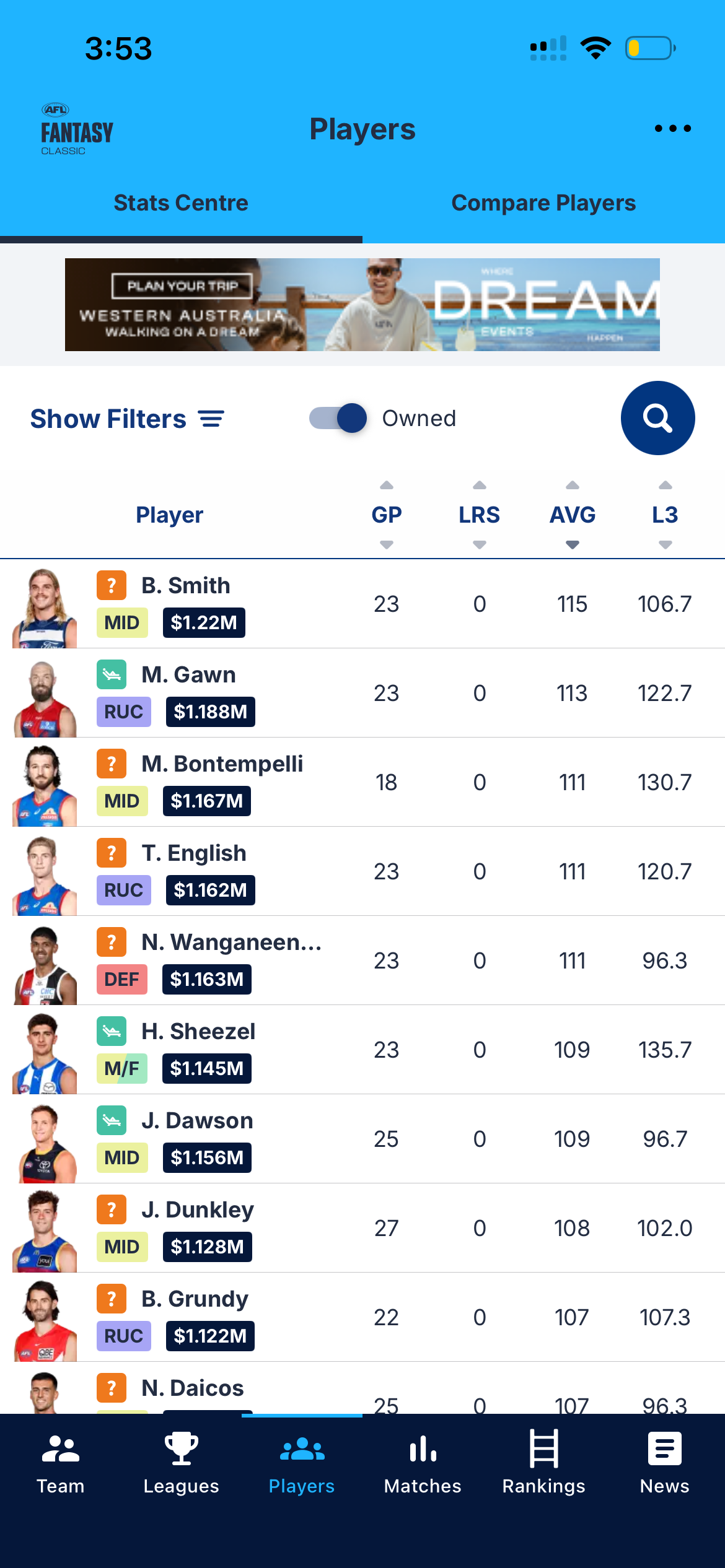Open the News icon
The image size is (725, 1568).
[x=664, y=1448]
